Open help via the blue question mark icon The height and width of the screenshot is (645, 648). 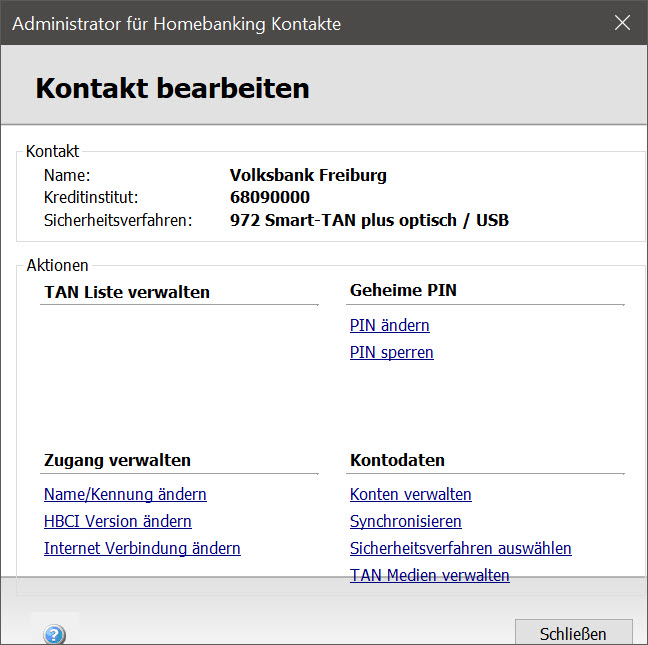[x=54, y=634]
